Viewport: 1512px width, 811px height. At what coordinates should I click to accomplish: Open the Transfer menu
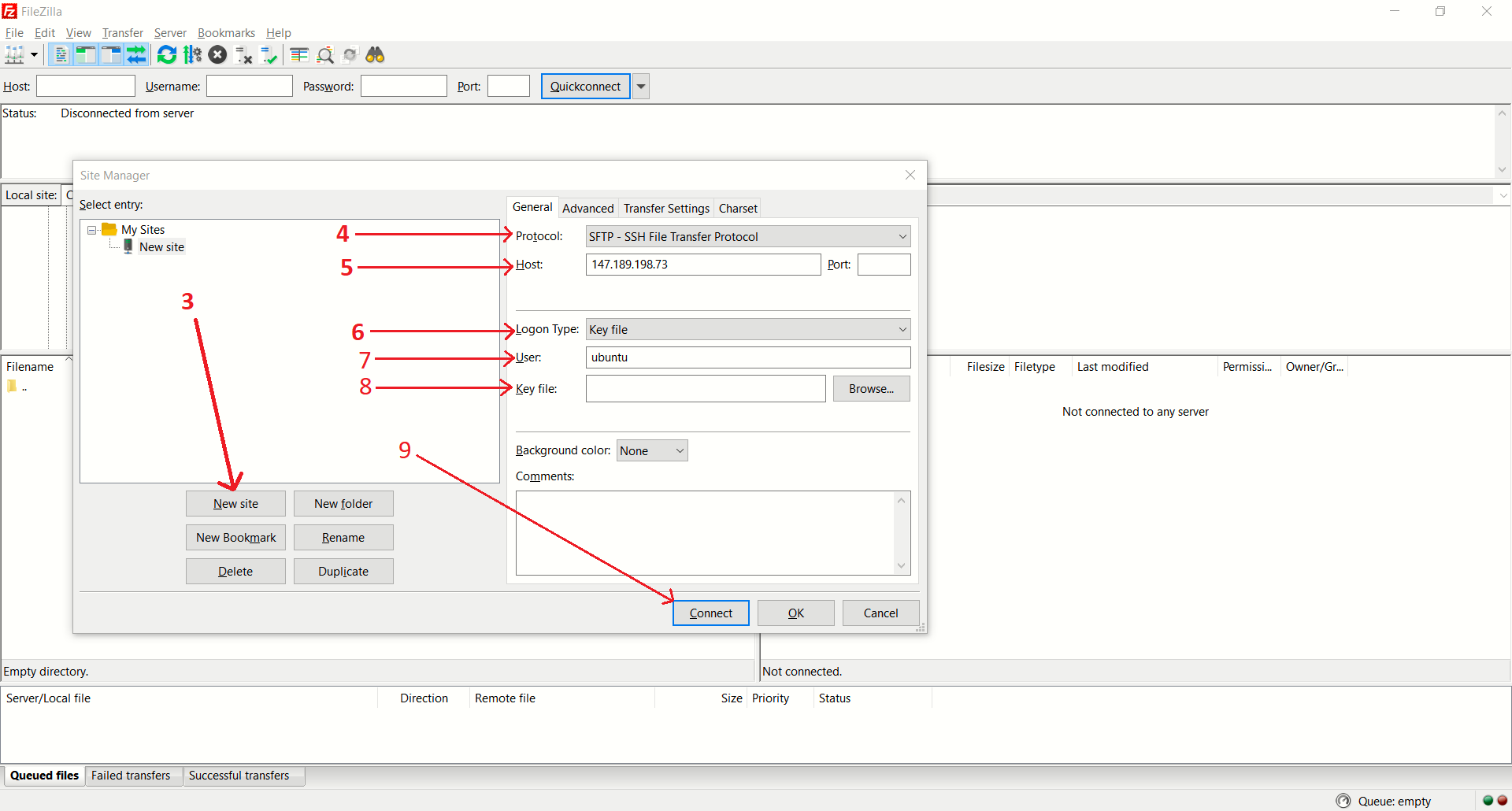123,33
